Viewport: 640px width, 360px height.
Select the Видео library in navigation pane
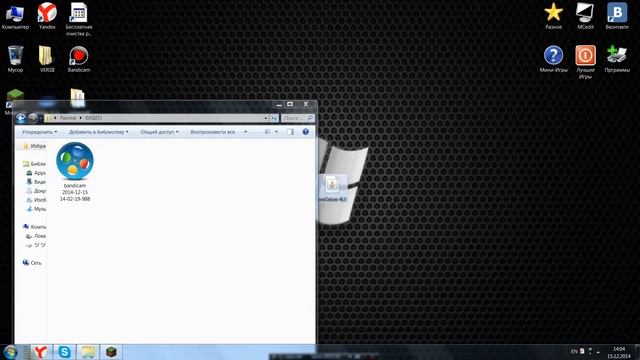point(36,182)
